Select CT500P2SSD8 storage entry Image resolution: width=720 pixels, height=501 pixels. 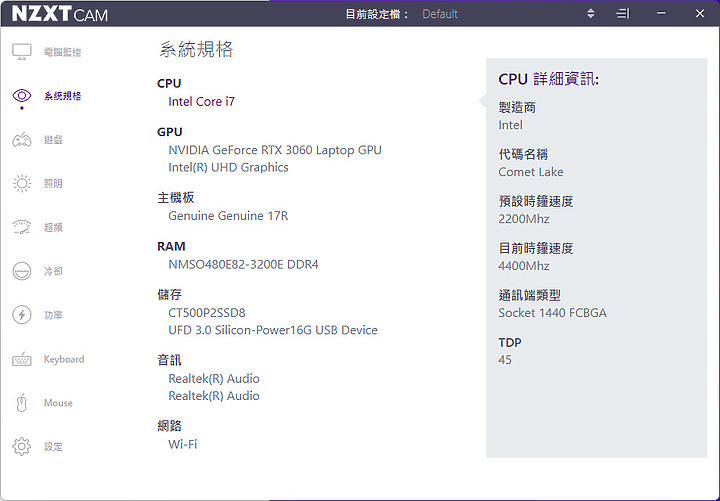click(207, 313)
